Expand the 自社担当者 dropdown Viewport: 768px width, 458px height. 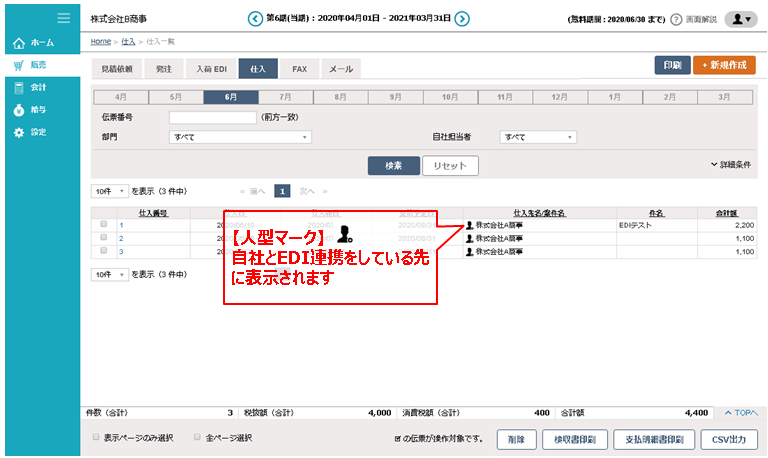tap(539, 137)
